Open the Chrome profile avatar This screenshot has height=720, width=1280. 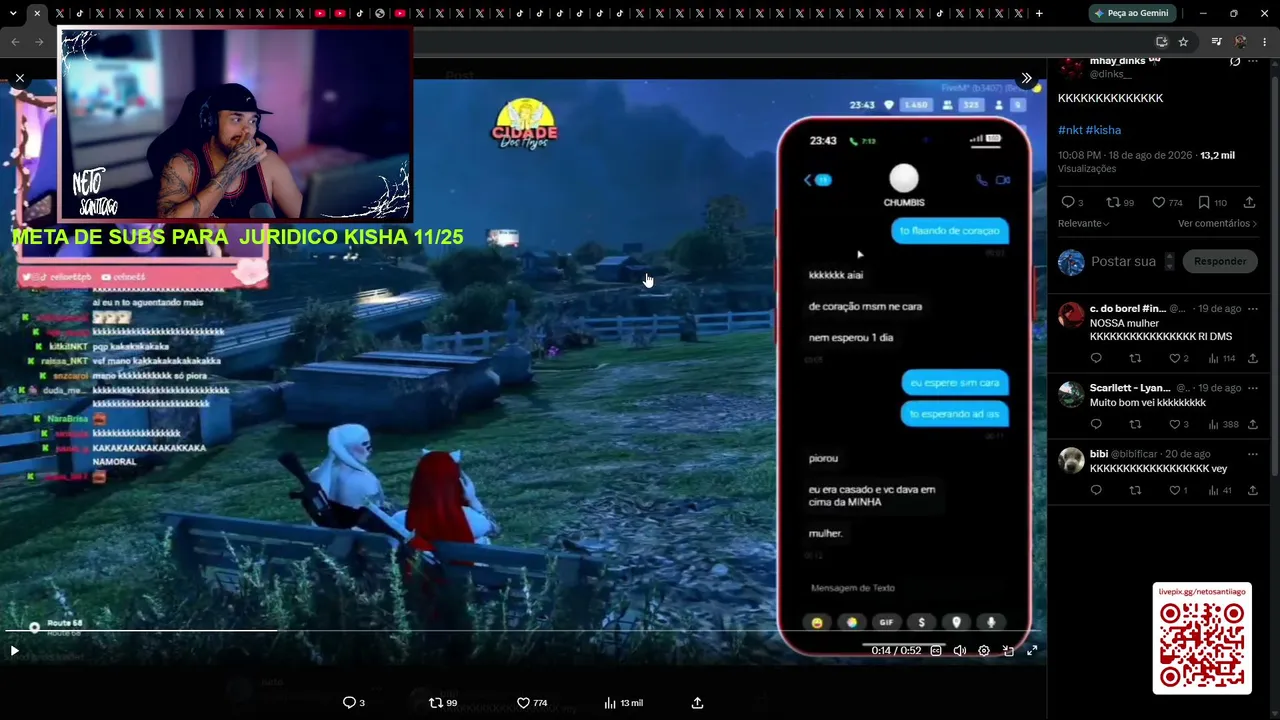click(1241, 42)
